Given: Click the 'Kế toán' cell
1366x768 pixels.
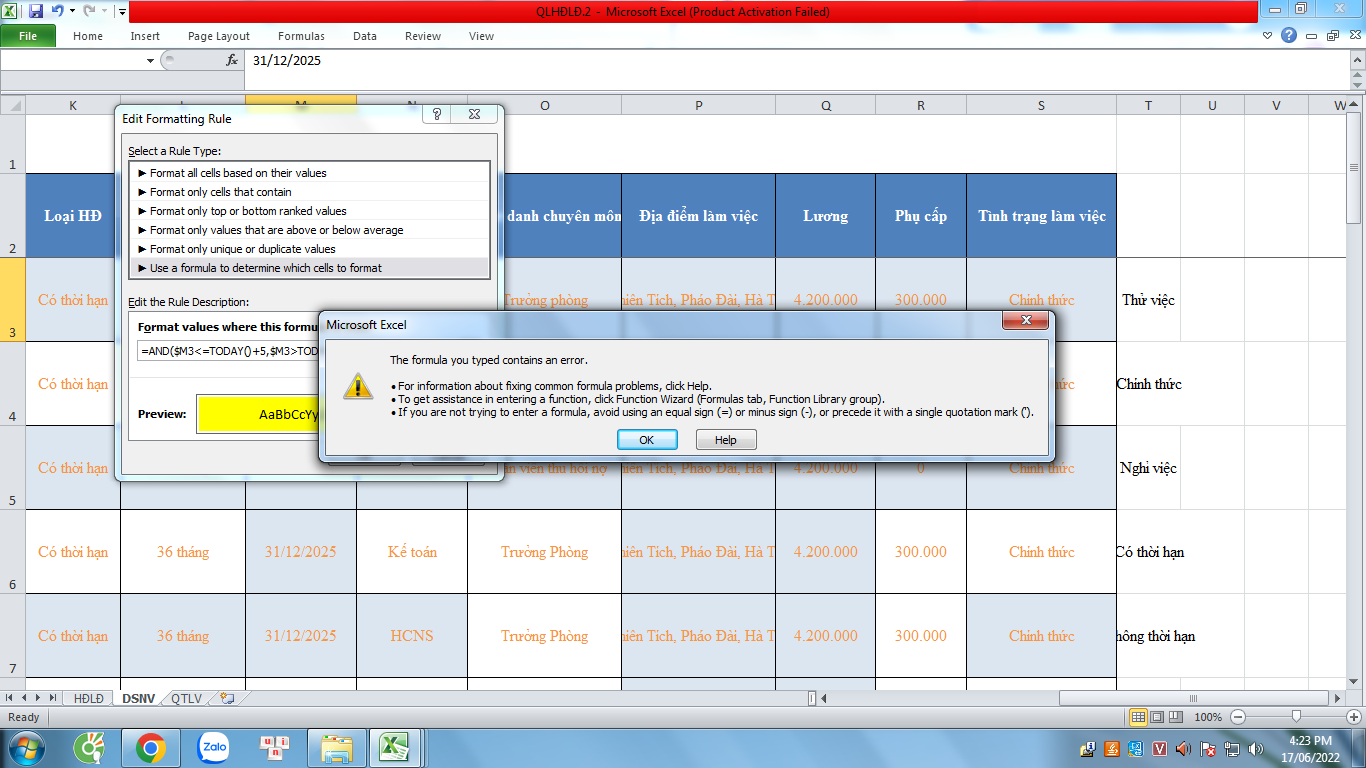Looking at the screenshot, I should pyautogui.click(x=412, y=552).
